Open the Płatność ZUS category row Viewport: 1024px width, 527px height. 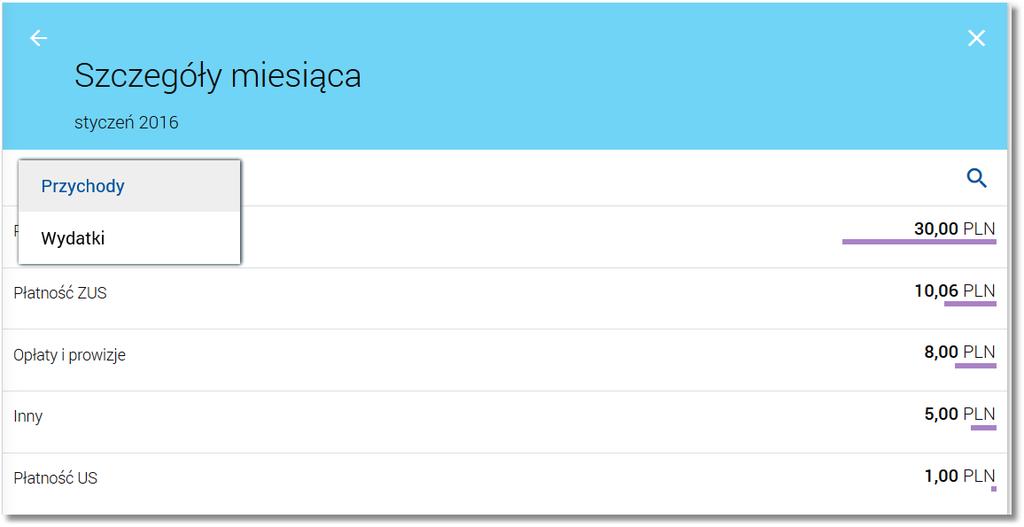click(504, 298)
